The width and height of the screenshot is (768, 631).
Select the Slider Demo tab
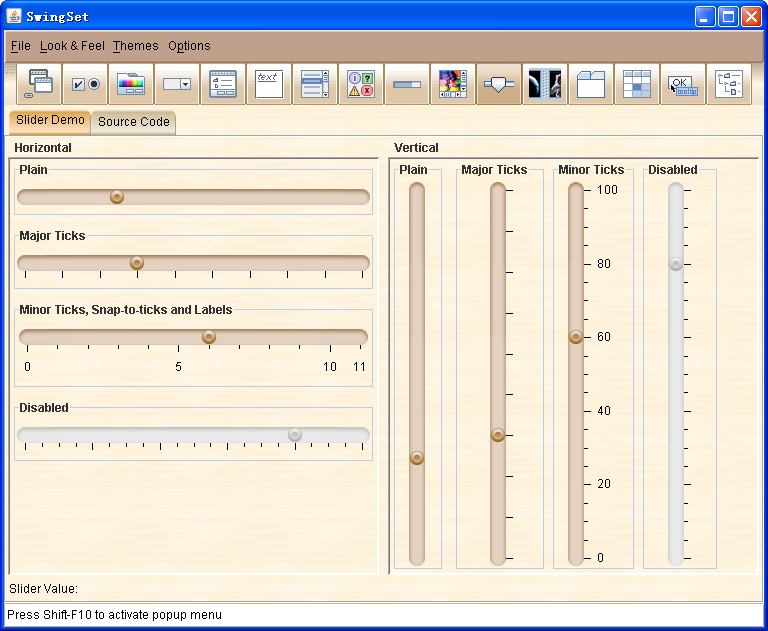(x=50, y=120)
